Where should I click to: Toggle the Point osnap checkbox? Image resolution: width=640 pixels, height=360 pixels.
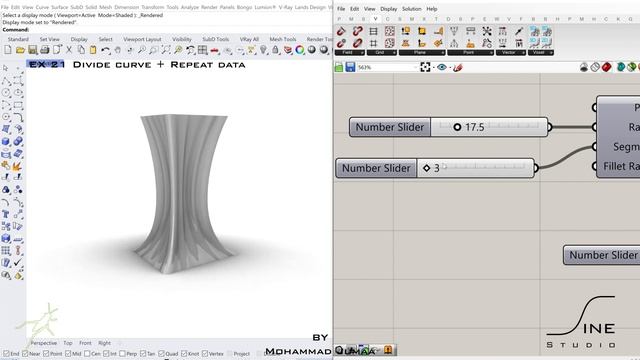46,353
